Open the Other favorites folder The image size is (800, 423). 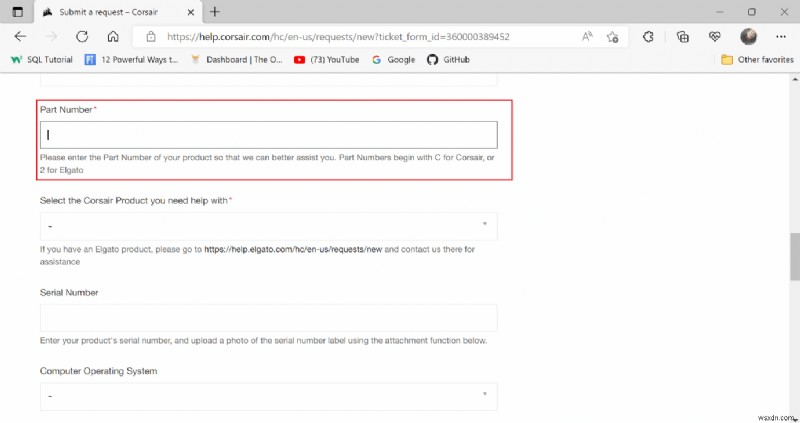pos(757,60)
